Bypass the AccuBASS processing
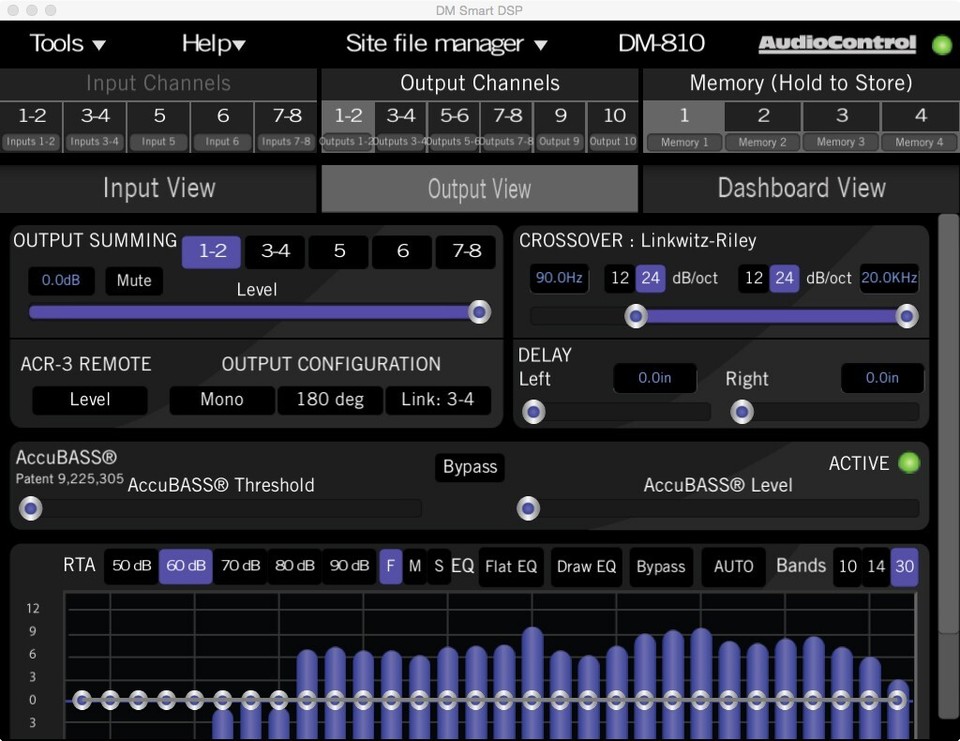 point(469,467)
